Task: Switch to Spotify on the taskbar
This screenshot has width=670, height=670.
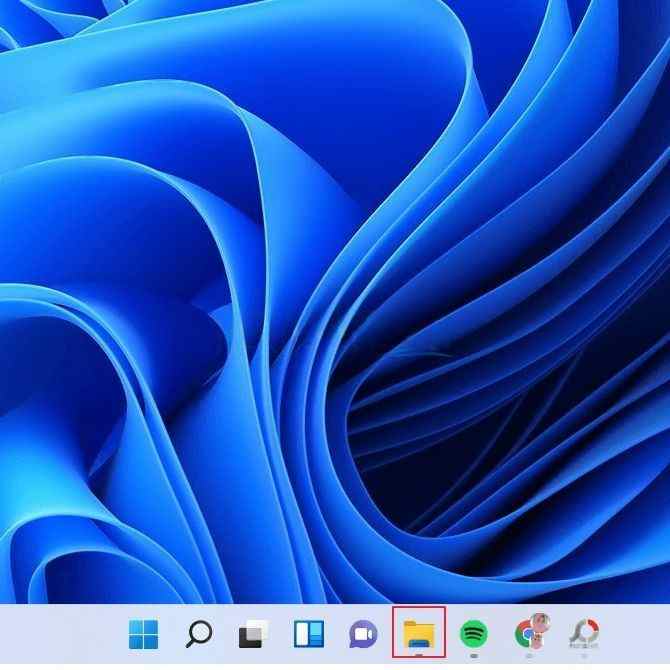Action: (x=473, y=634)
